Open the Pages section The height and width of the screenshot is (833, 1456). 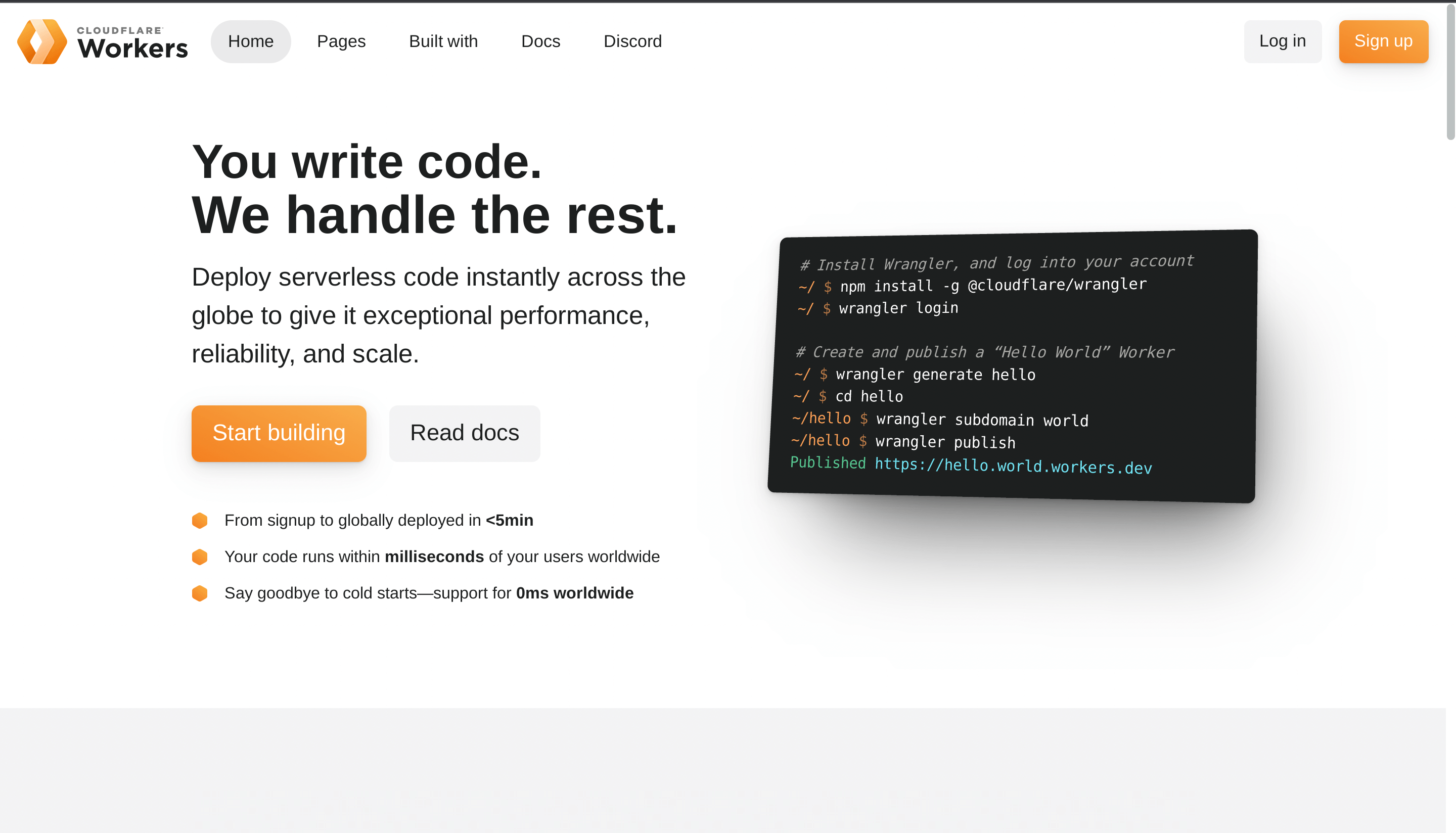click(x=341, y=41)
